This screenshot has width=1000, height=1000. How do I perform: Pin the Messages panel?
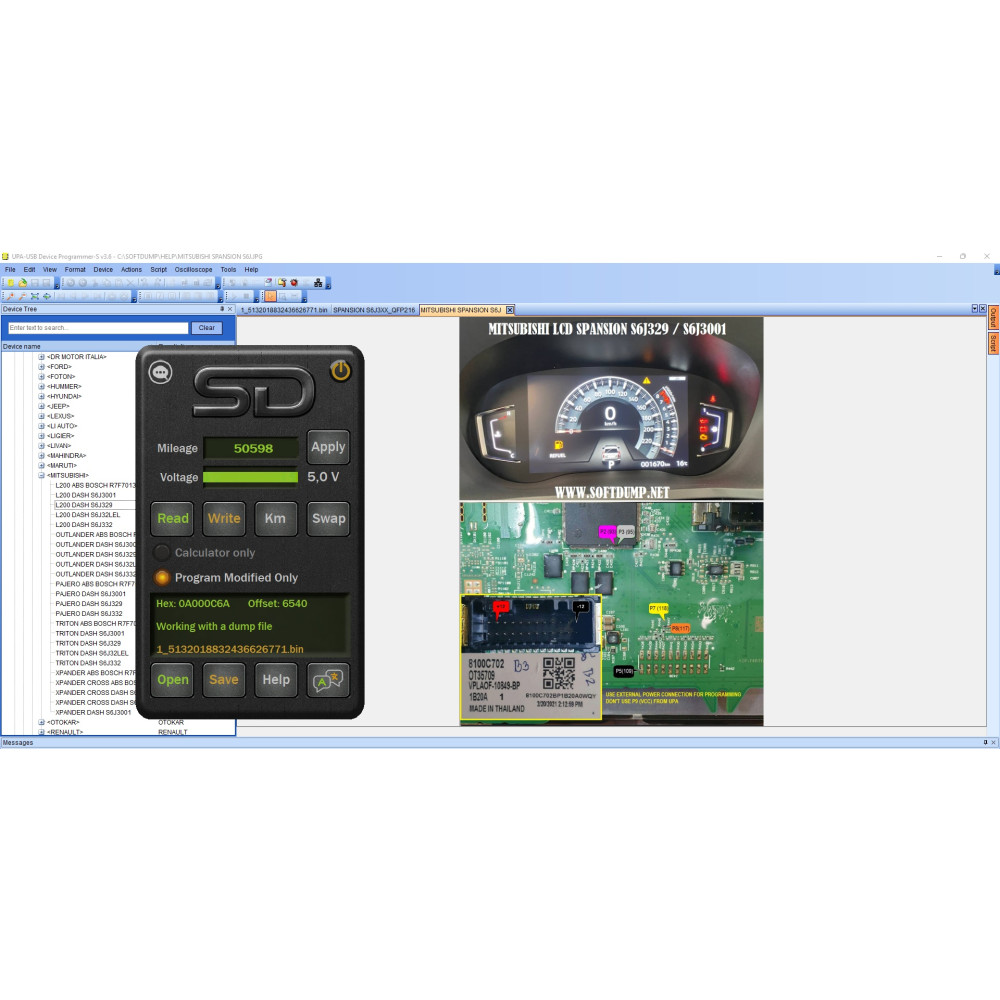click(x=985, y=742)
